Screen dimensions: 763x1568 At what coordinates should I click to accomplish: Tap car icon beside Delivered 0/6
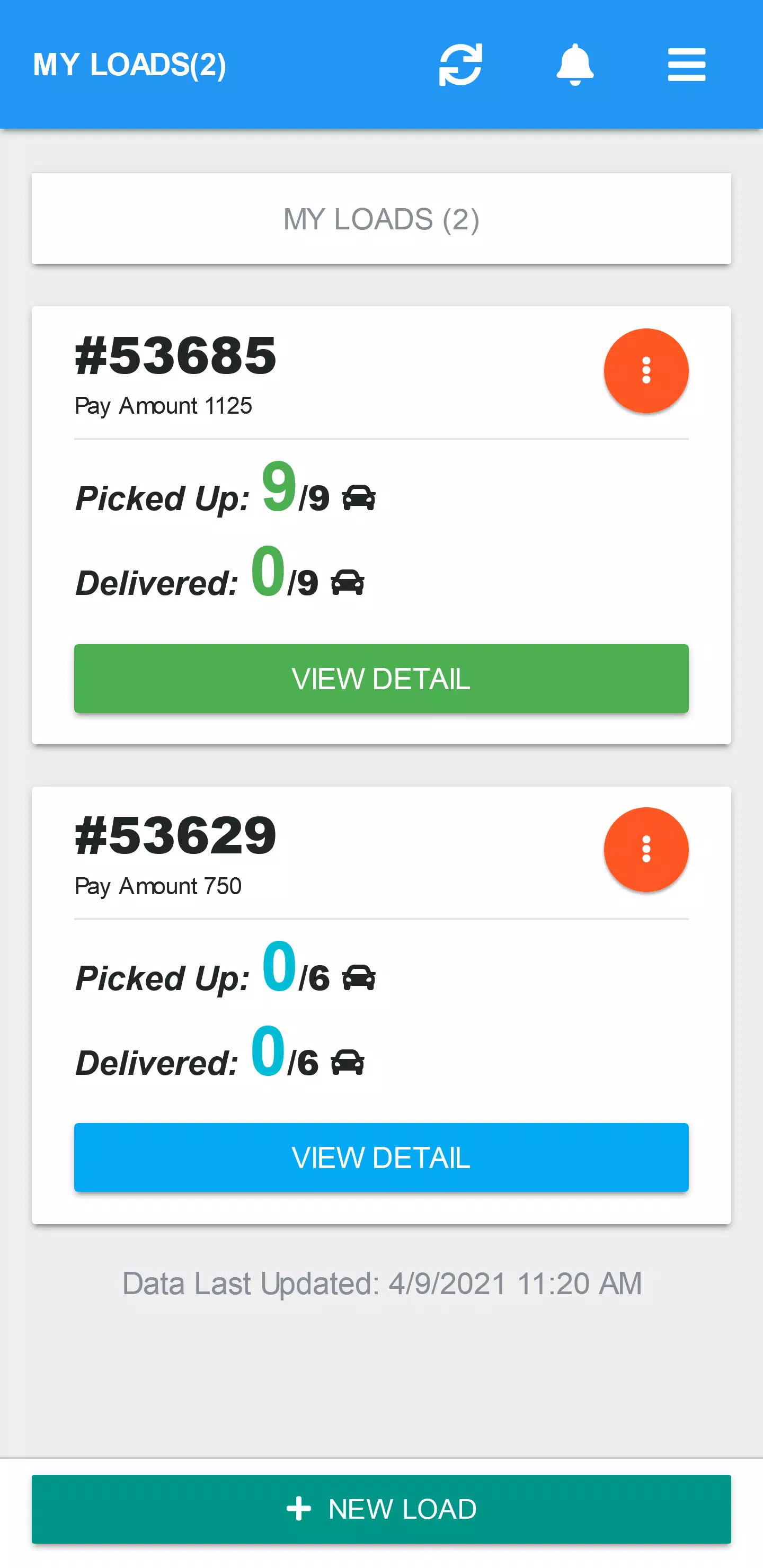coord(348,1063)
